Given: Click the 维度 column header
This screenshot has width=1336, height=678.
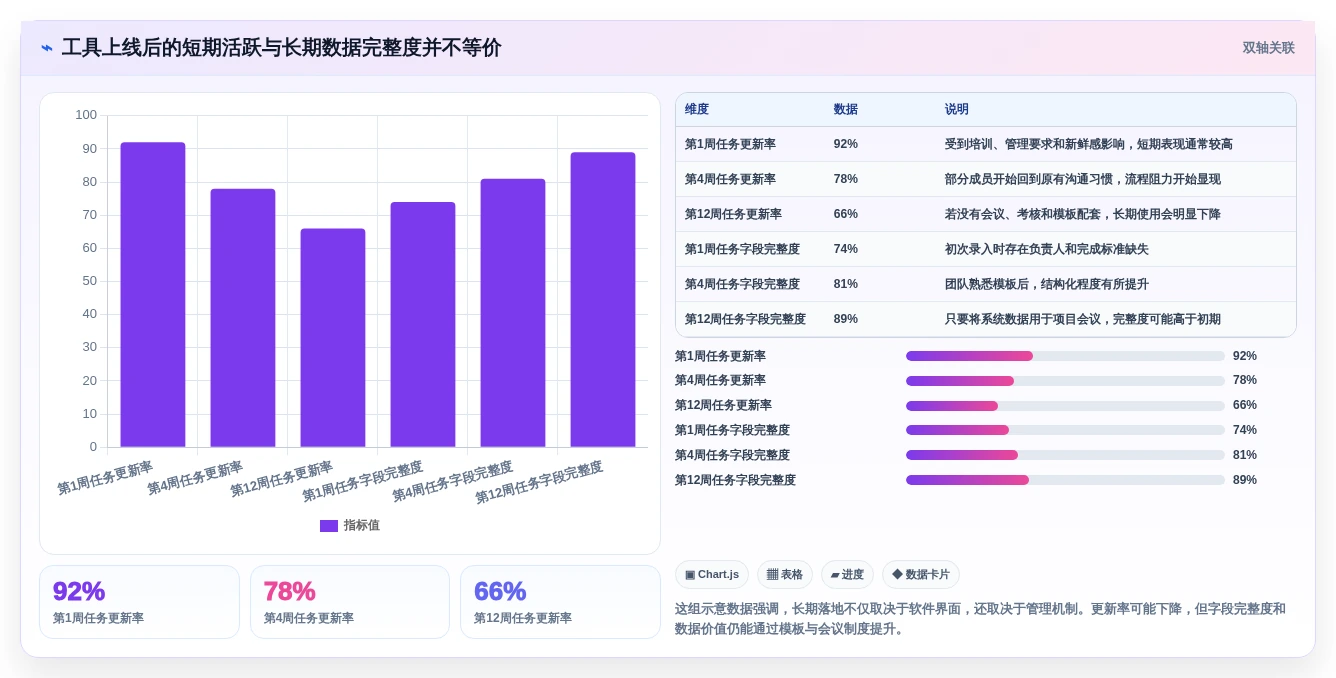Looking at the screenshot, I should click(697, 110).
